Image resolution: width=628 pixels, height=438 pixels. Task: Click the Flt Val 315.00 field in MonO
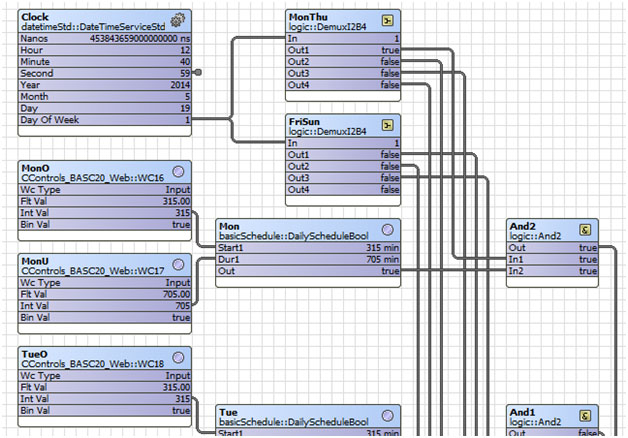pos(160,200)
